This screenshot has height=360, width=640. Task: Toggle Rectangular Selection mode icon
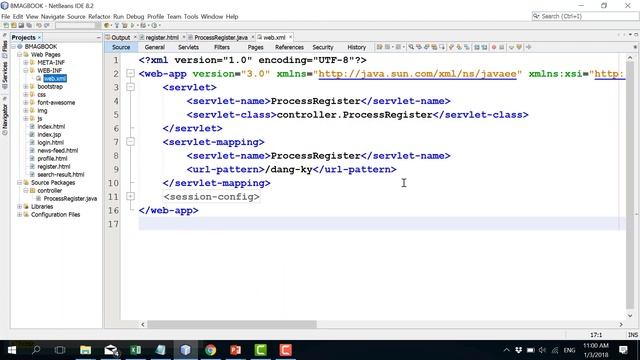pyautogui.click(x=442, y=47)
